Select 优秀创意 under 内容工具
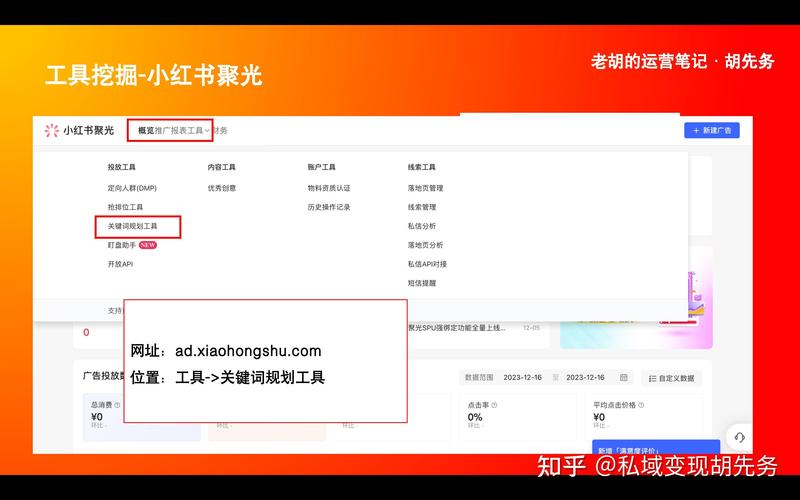Viewport: 800px width, 500px height. click(x=222, y=188)
